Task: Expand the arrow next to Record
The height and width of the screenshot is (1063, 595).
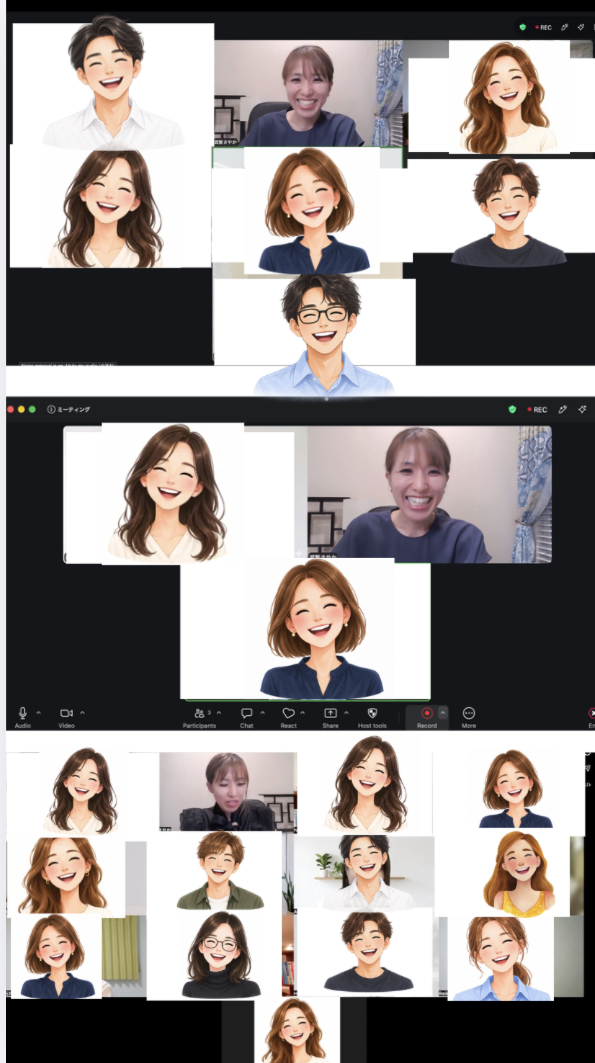Action: [443, 713]
